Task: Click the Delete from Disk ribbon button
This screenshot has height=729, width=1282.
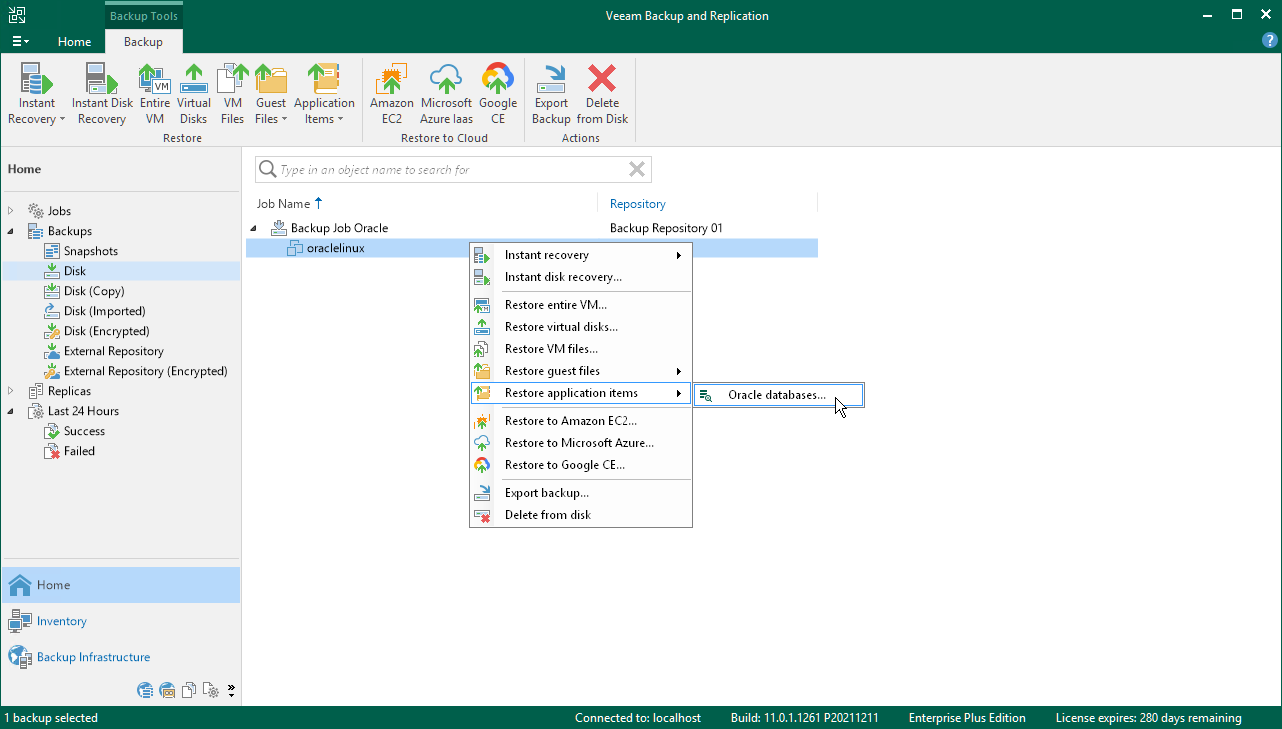Action: [x=602, y=94]
